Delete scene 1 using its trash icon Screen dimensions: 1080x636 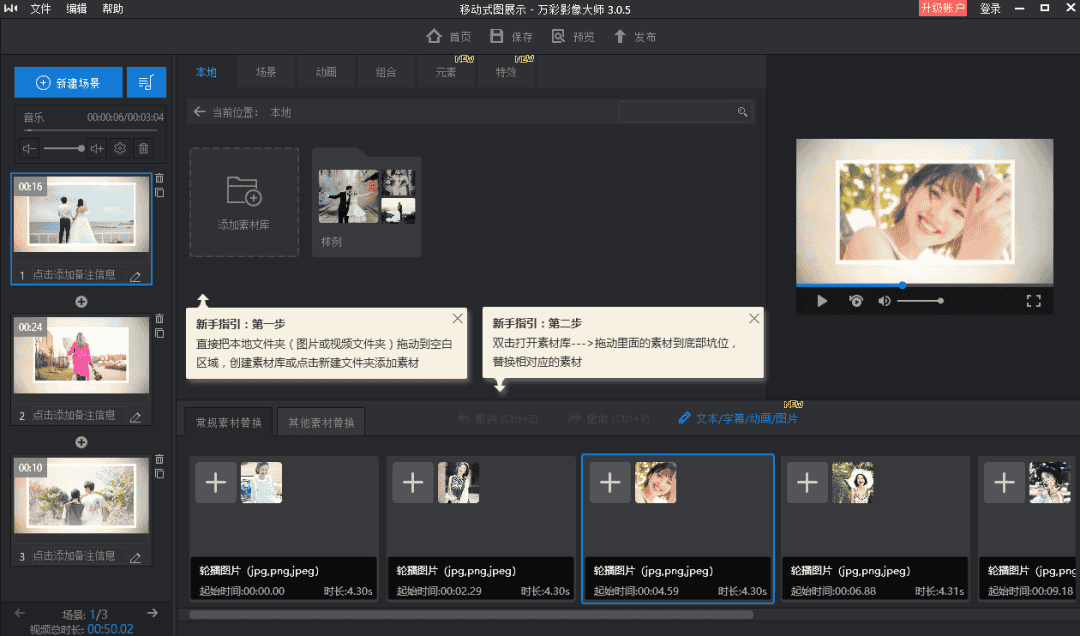coord(160,178)
